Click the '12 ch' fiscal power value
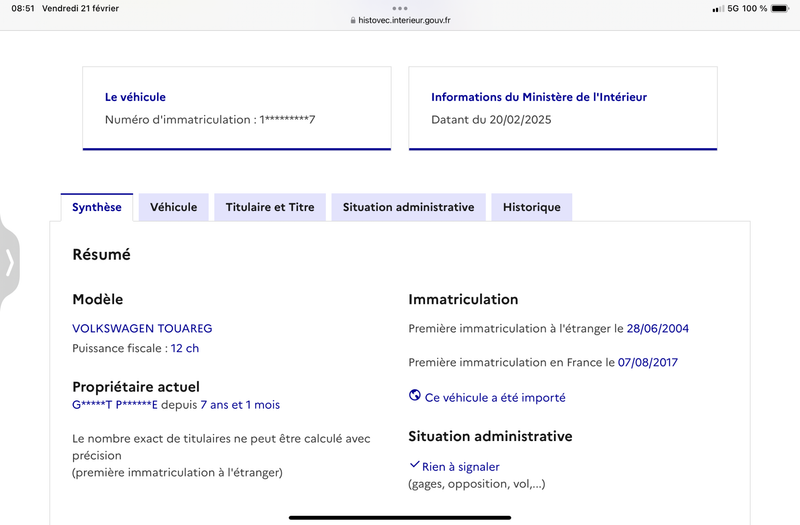 click(x=185, y=348)
